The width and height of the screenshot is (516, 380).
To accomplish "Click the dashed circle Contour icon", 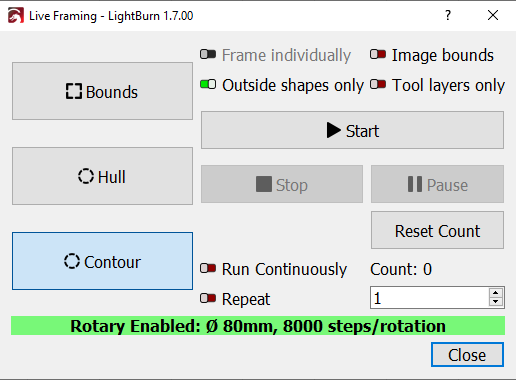I will (72, 261).
